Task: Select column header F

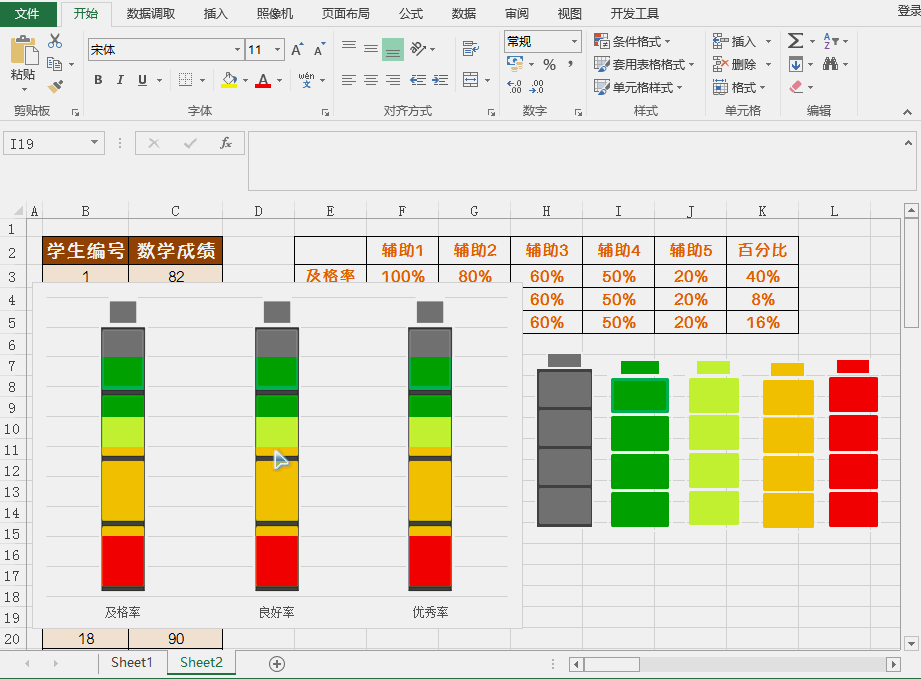Action: pyautogui.click(x=402, y=211)
